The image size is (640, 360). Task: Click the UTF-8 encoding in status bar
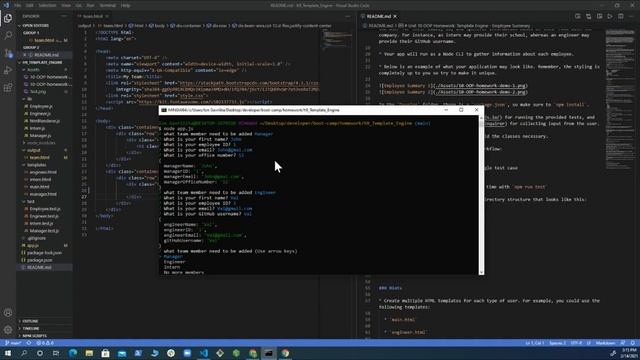pyautogui.click(x=576, y=343)
